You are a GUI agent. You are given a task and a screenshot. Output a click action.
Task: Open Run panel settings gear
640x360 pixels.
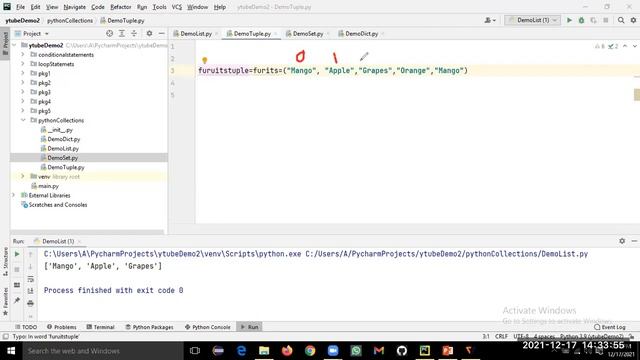[x=622, y=241]
